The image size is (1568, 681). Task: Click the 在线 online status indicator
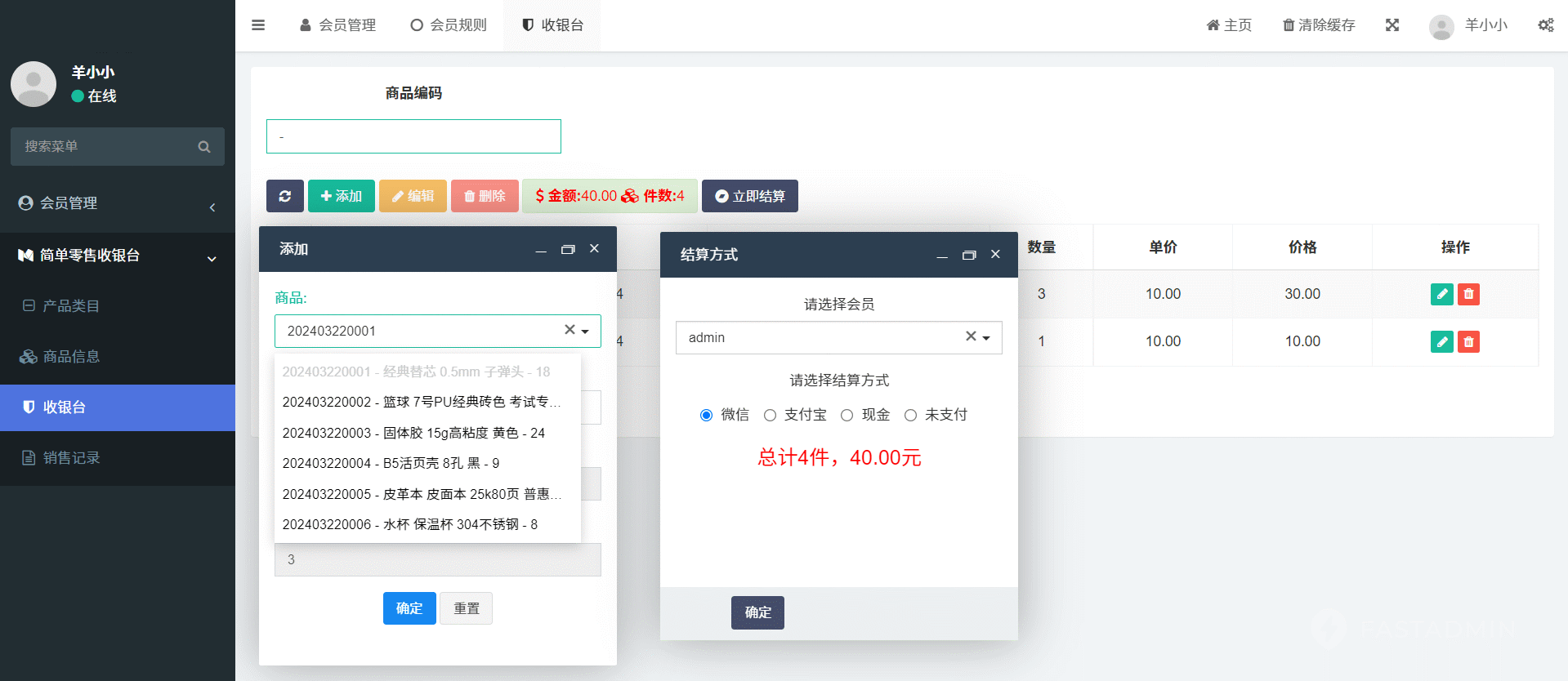(94, 96)
